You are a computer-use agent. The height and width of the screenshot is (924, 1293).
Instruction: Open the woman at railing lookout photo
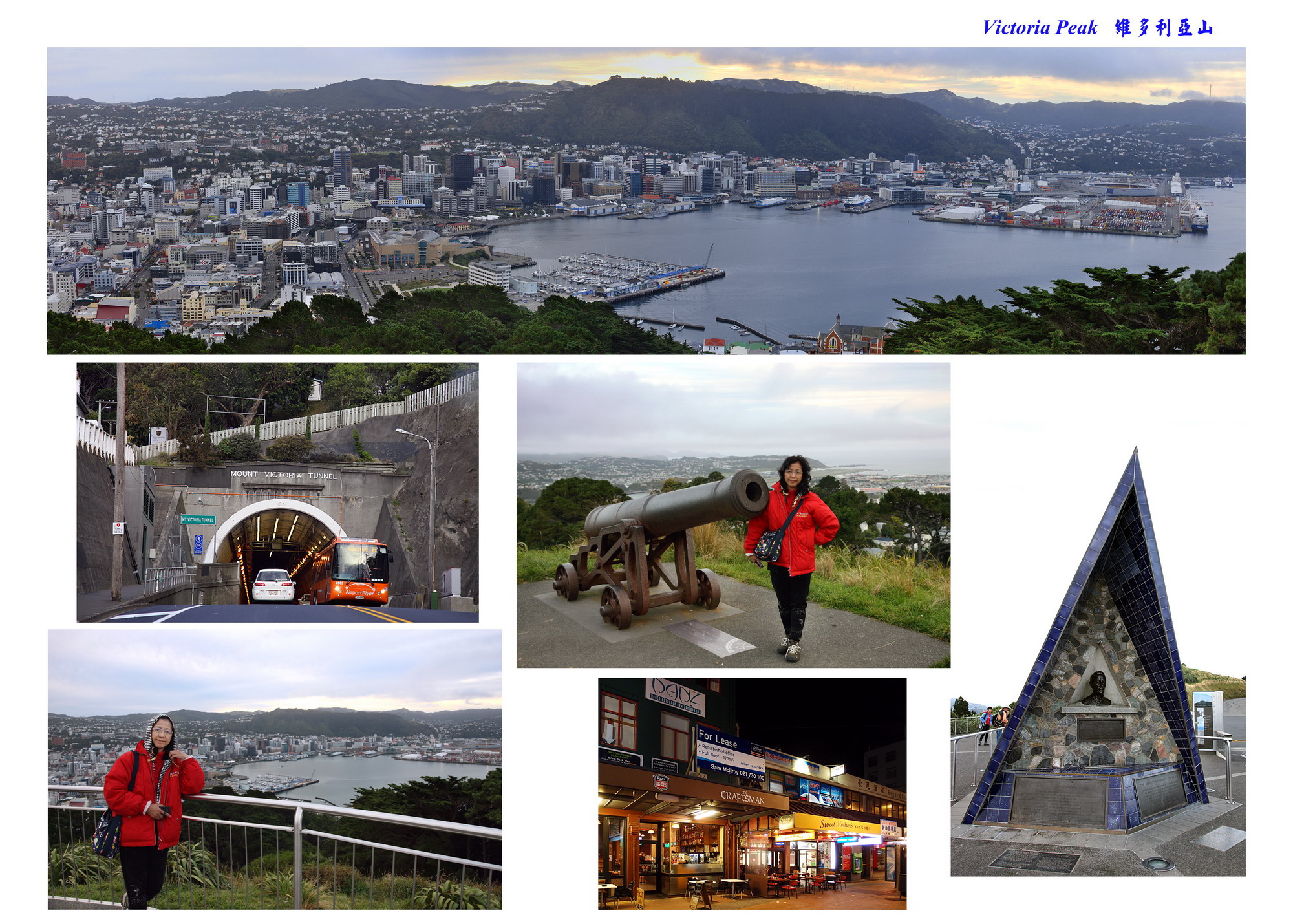[275, 769]
